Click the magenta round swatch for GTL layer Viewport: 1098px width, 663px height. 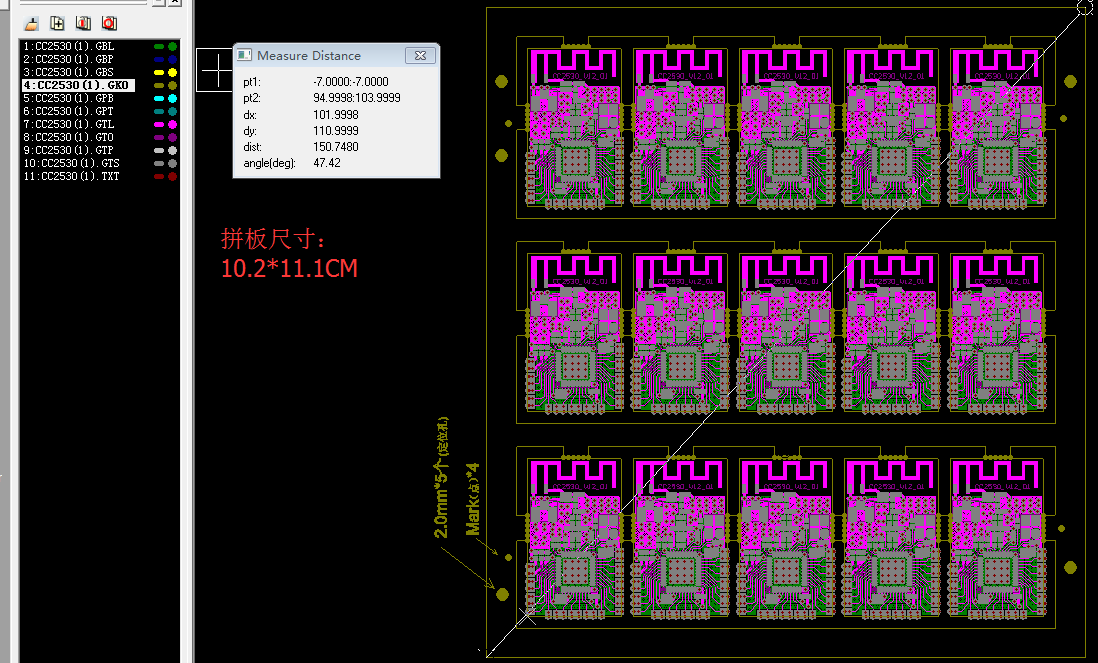pos(173,124)
